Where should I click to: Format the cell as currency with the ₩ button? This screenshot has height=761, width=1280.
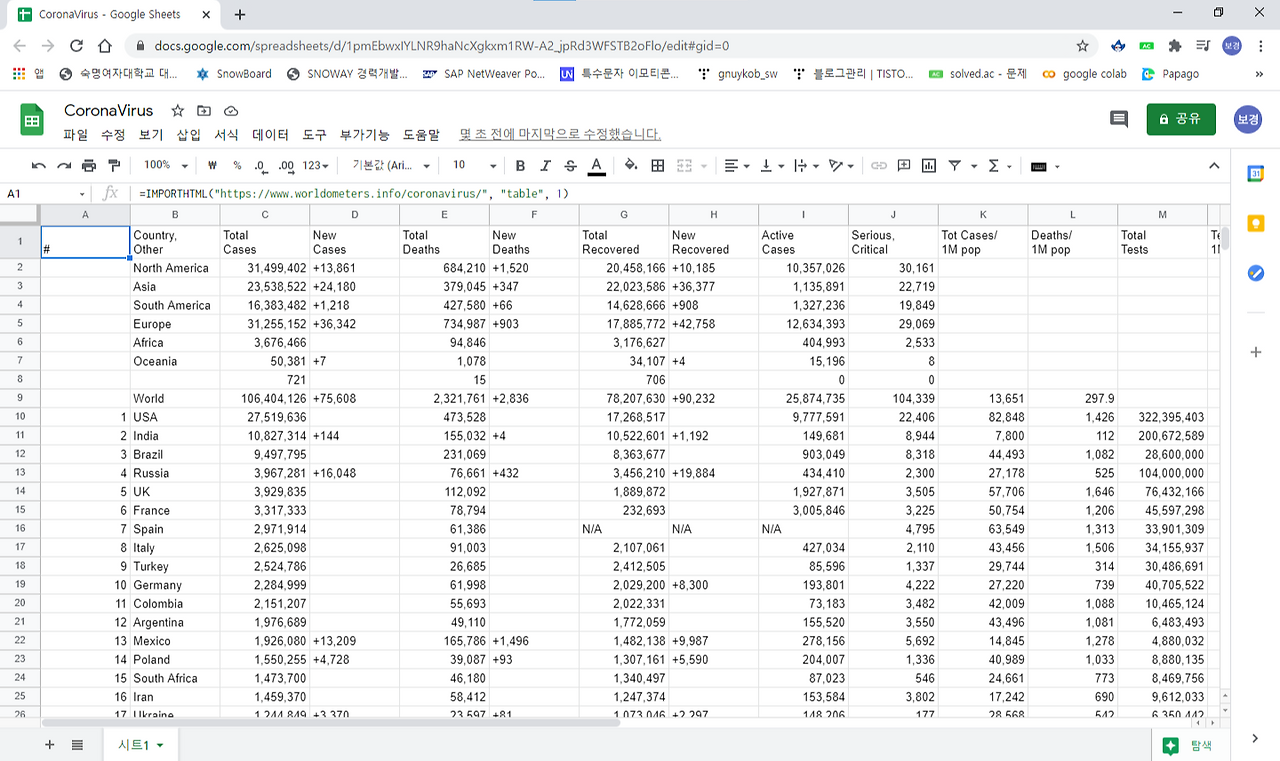[x=212, y=166]
